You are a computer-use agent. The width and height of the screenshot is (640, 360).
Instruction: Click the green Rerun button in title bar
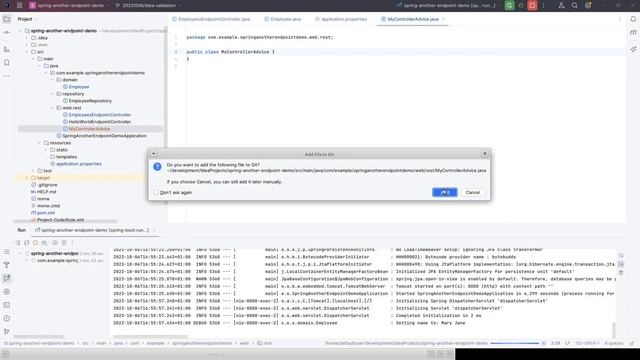click(x=509, y=5)
